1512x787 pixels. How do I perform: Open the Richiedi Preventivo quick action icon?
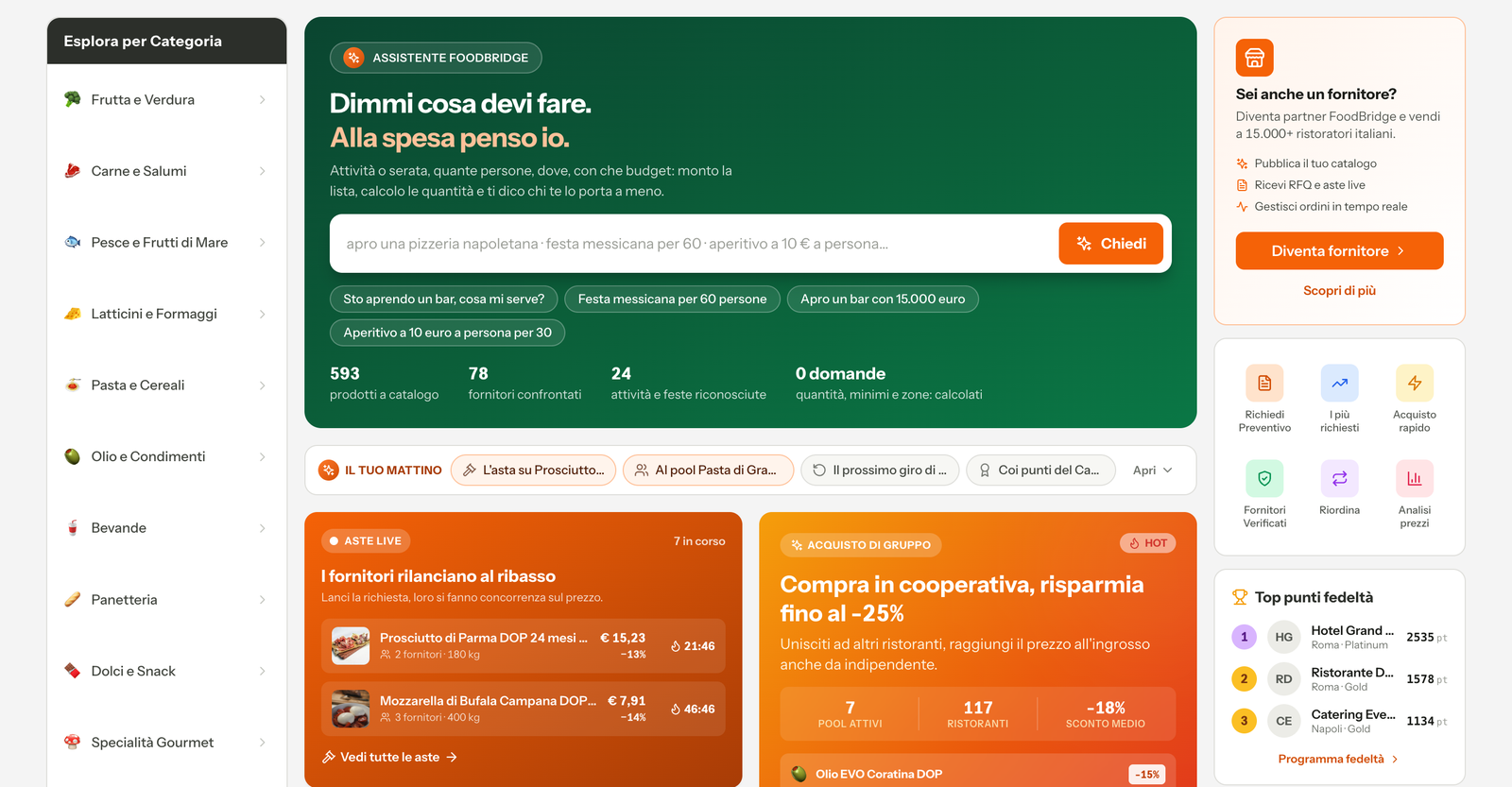(1264, 384)
